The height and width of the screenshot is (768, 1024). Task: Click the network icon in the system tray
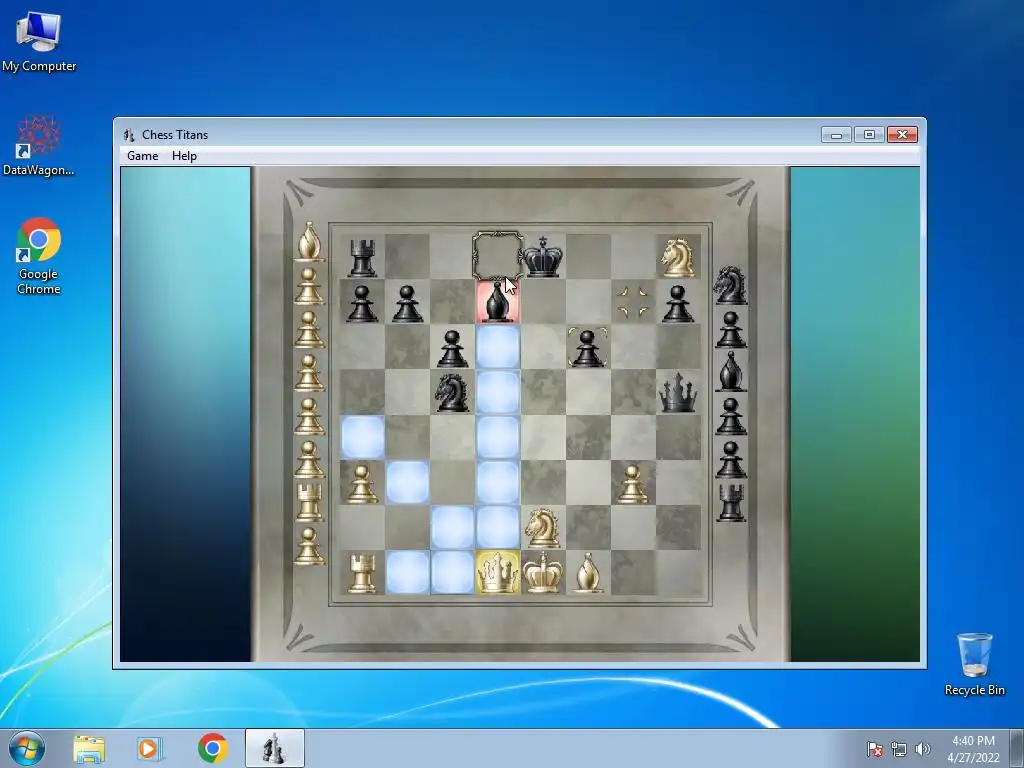coord(899,749)
